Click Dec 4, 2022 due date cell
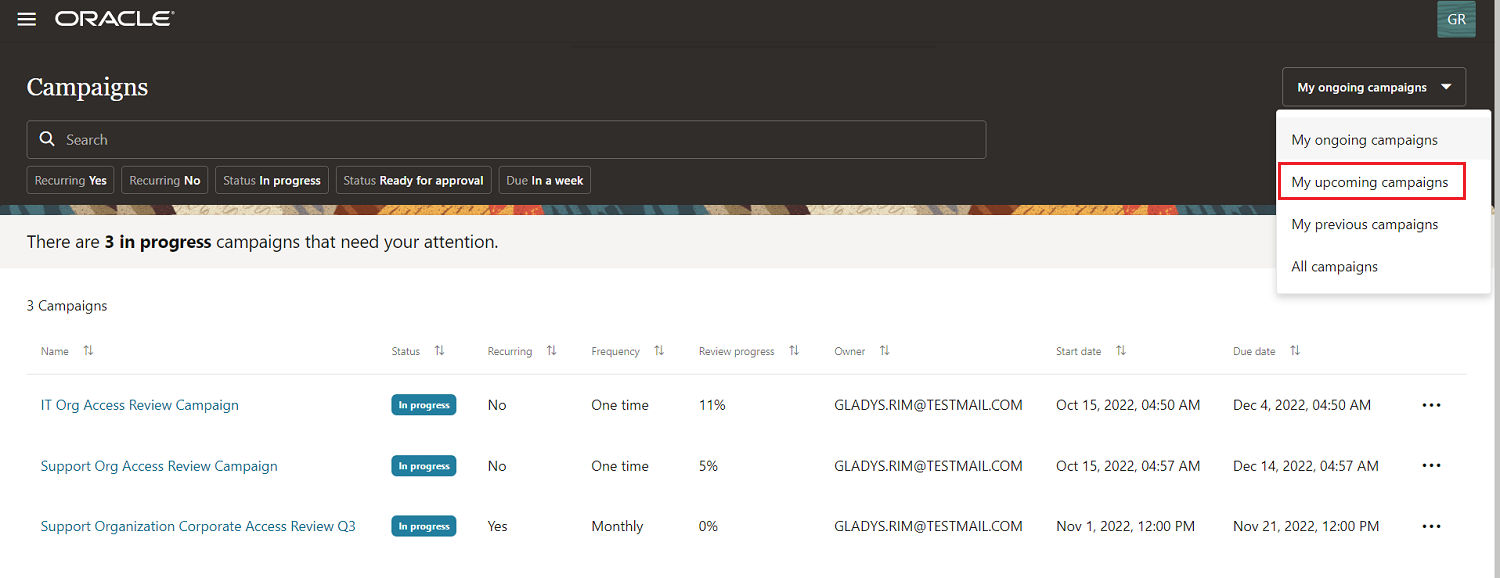Image resolution: width=1500 pixels, height=578 pixels. coord(1302,405)
